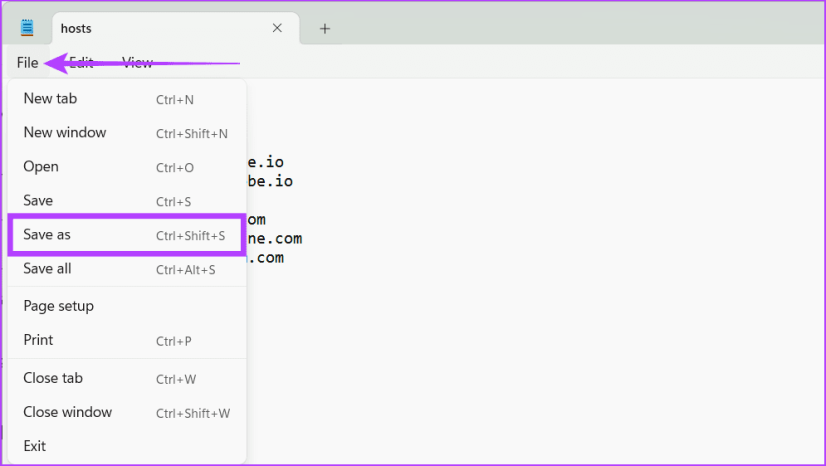Select Save all entry
Viewport: 826px width, 466px height.
coord(127,269)
